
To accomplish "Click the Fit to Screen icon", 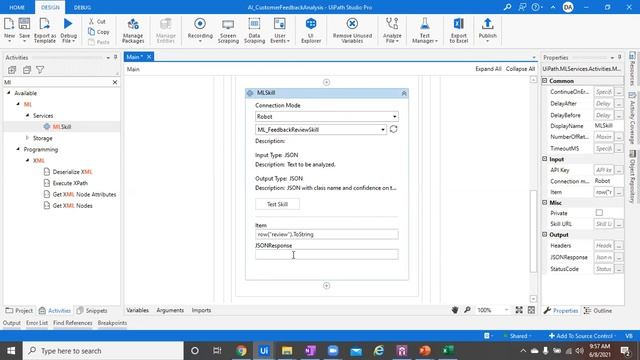I will pyautogui.click(x=519, y=310).
